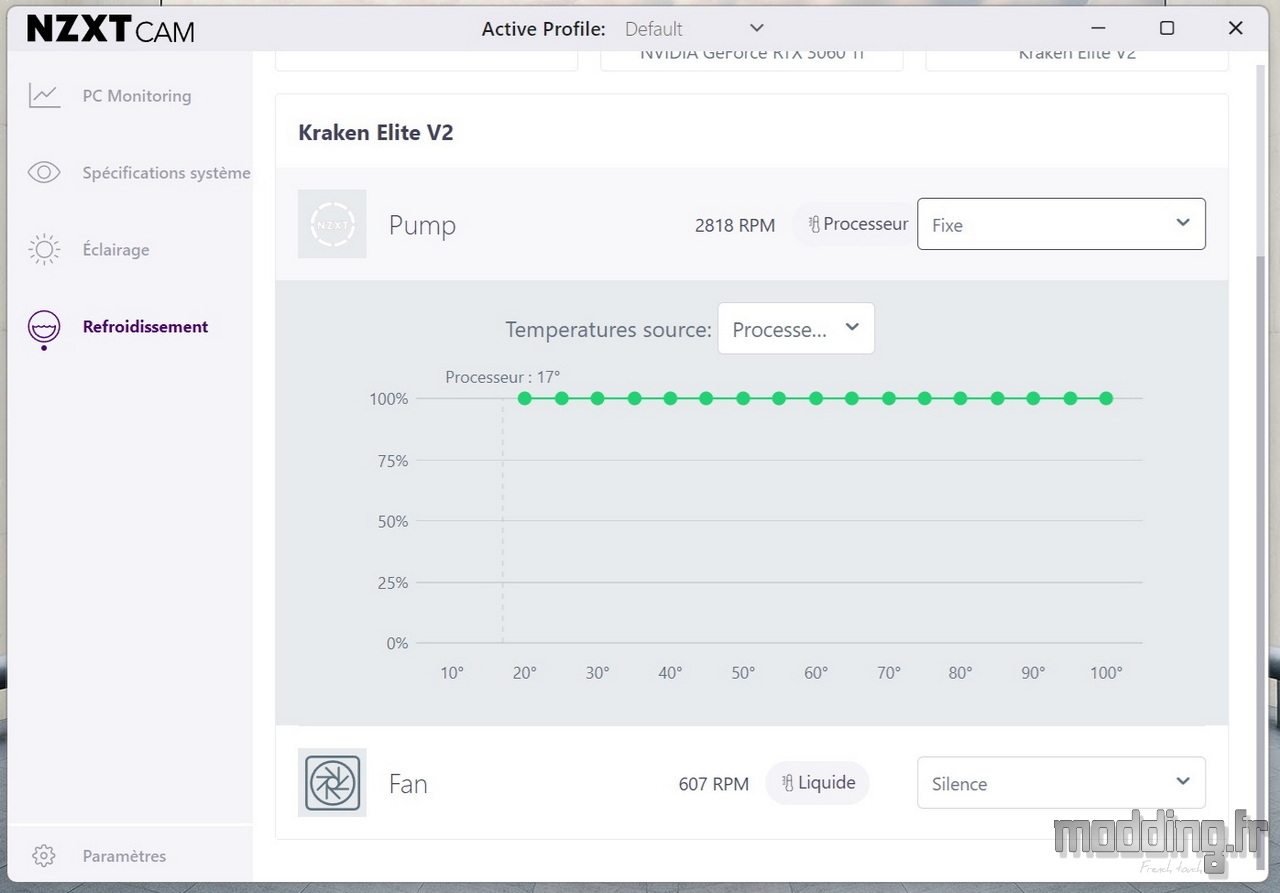Select the pump curve point at 60°
The height and width of the screenshot is (893, 1280).
point(816,398)
